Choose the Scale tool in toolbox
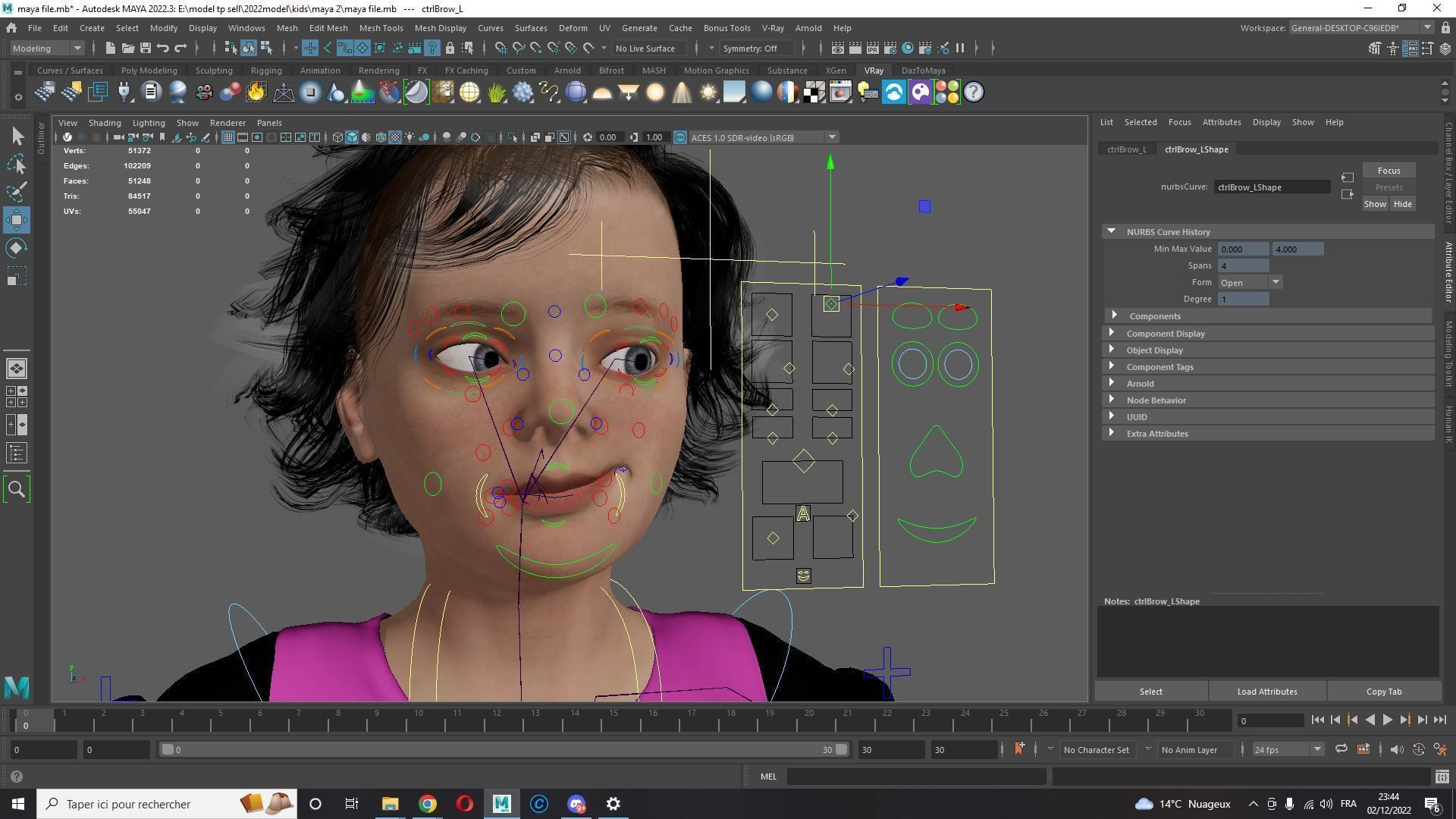This screenshot has height=819, width=1456. [17, 276]
